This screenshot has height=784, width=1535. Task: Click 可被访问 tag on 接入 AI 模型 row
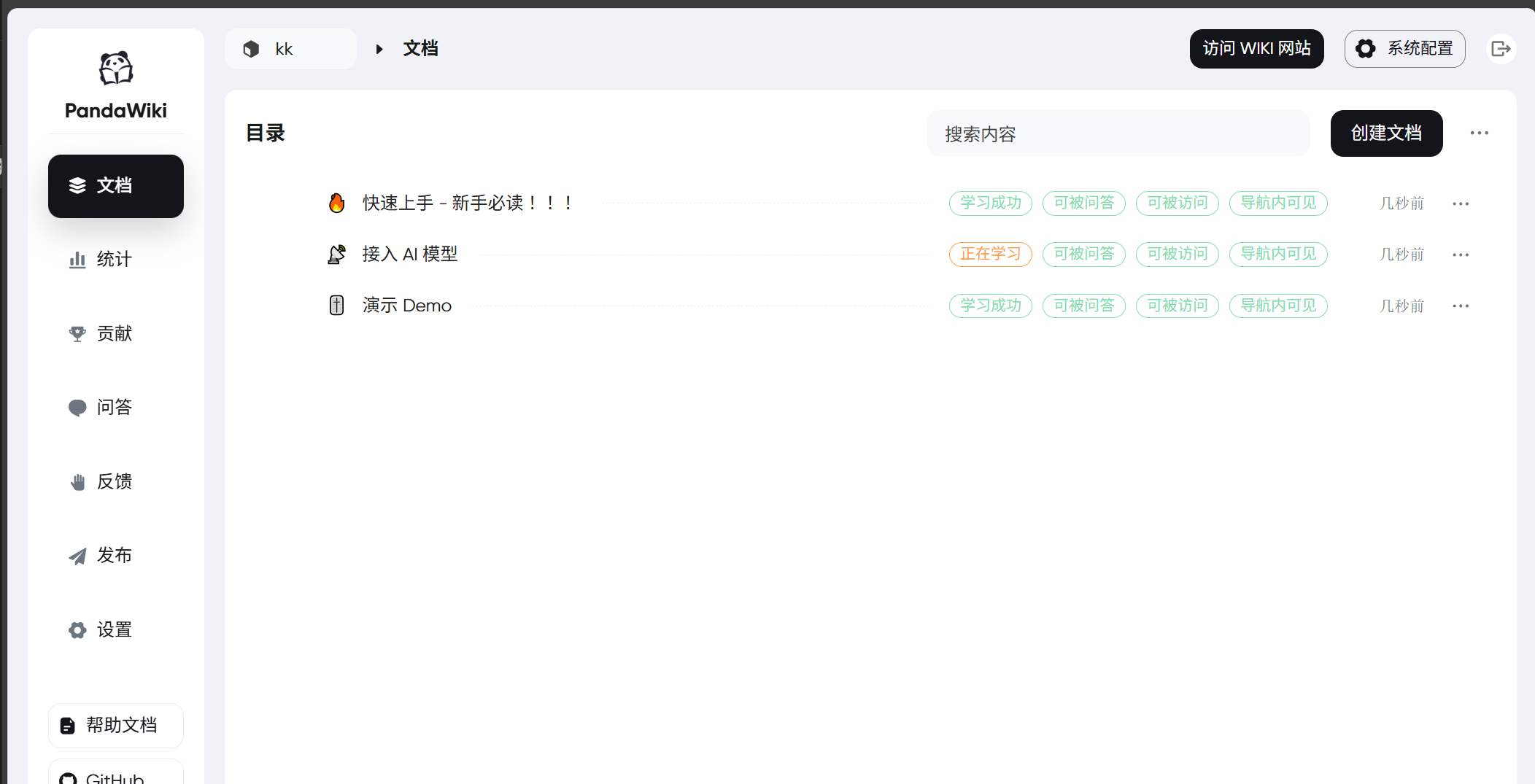click(x=1177, y=254)
